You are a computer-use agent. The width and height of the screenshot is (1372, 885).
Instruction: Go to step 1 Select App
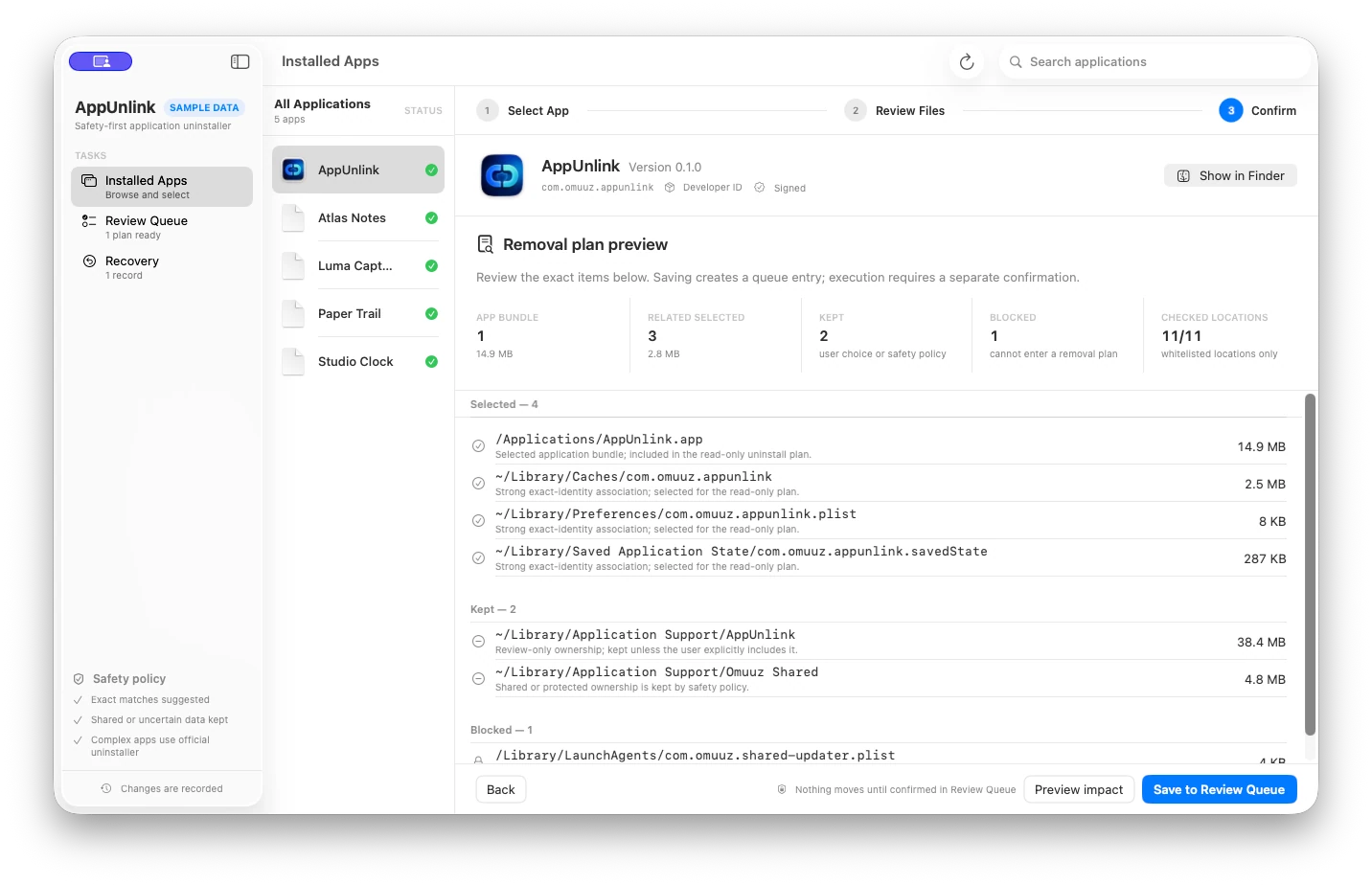pyautogui.click(x=523, y=110)
